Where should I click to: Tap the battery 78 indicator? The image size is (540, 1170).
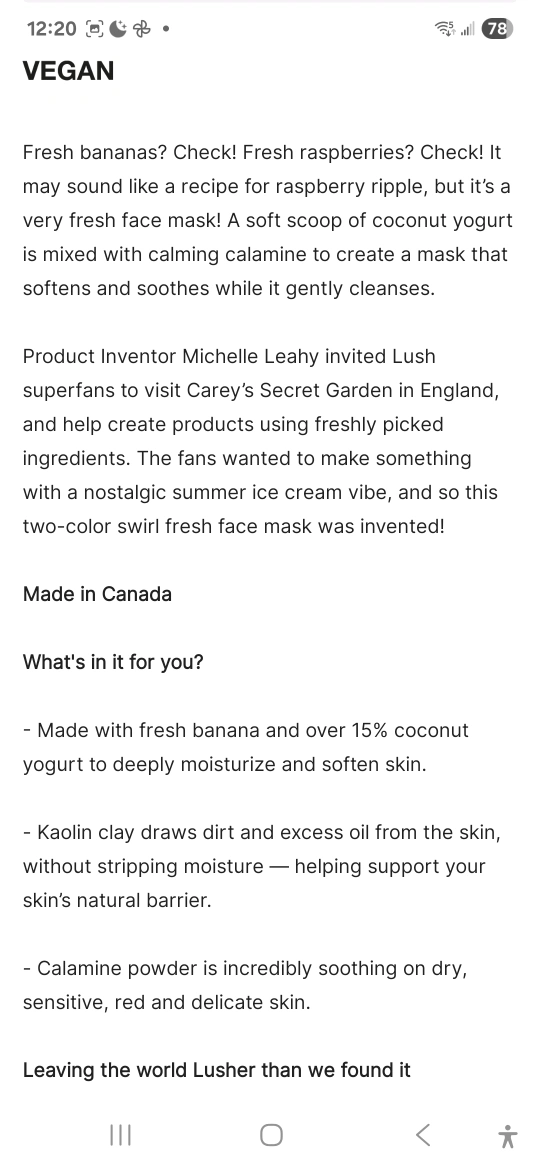(497, 29)
